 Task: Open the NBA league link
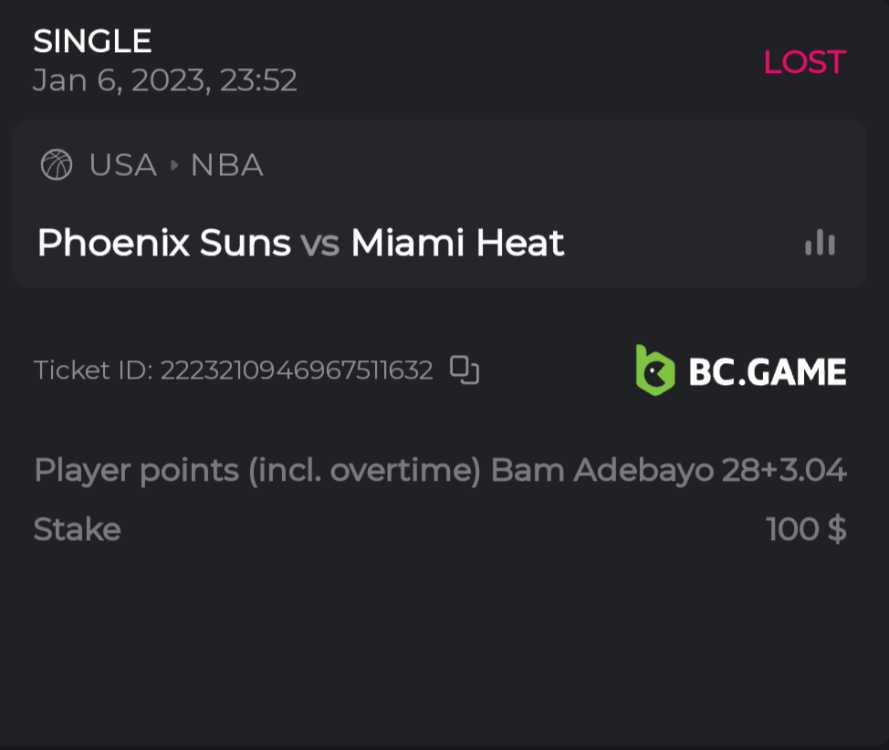(x=227, y=165)
